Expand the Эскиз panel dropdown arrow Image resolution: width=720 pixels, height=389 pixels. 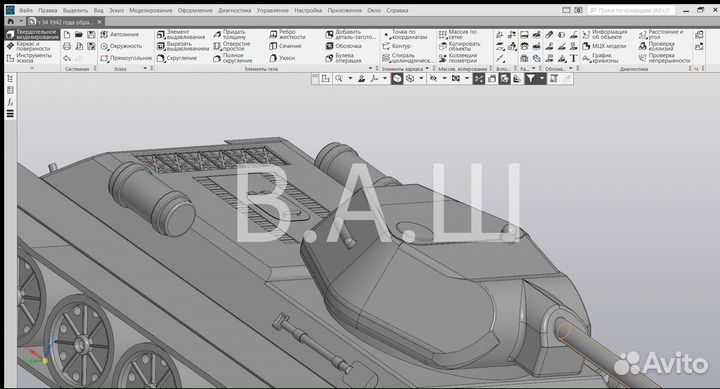pyautogui.click(x=145, y=68)
